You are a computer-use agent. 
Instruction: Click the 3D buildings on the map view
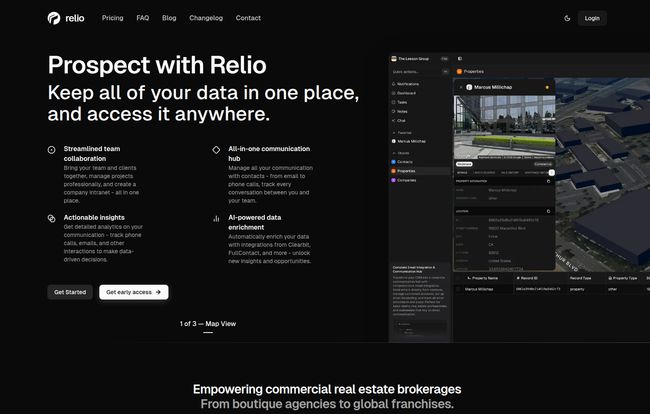click(603, 174)
